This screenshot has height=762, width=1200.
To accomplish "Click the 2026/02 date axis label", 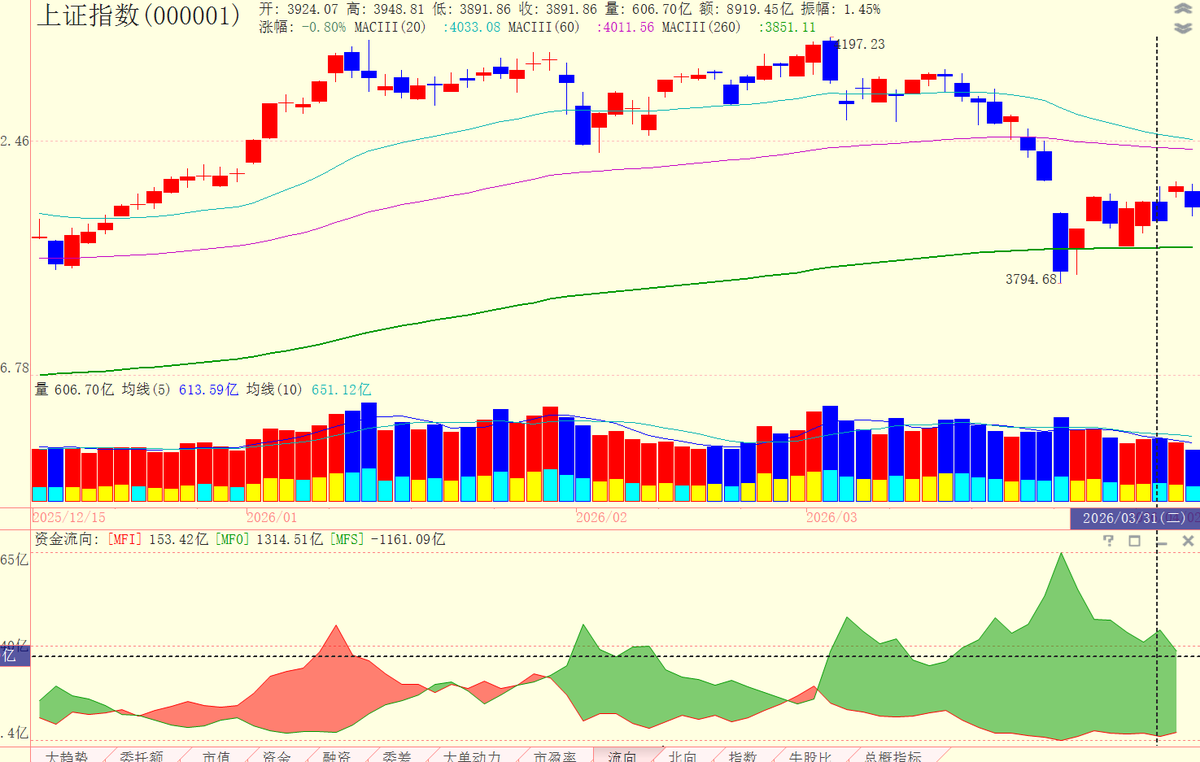I will (602, 518).
